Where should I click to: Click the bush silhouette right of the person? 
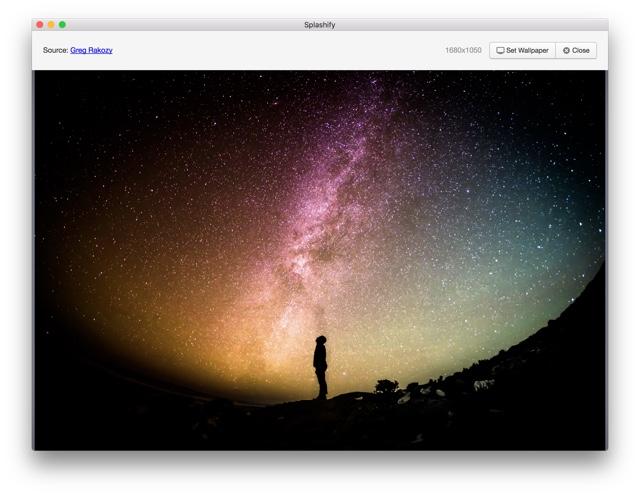386,385
